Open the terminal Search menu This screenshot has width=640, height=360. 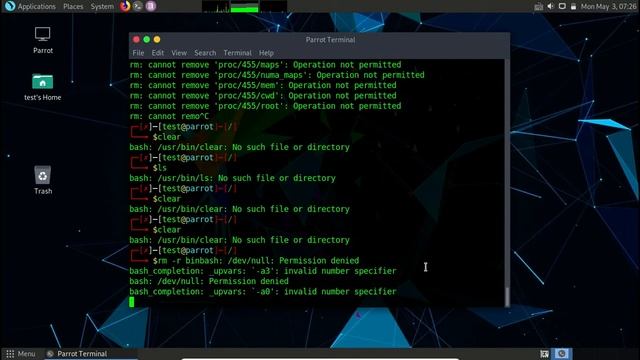click(205, 53)
